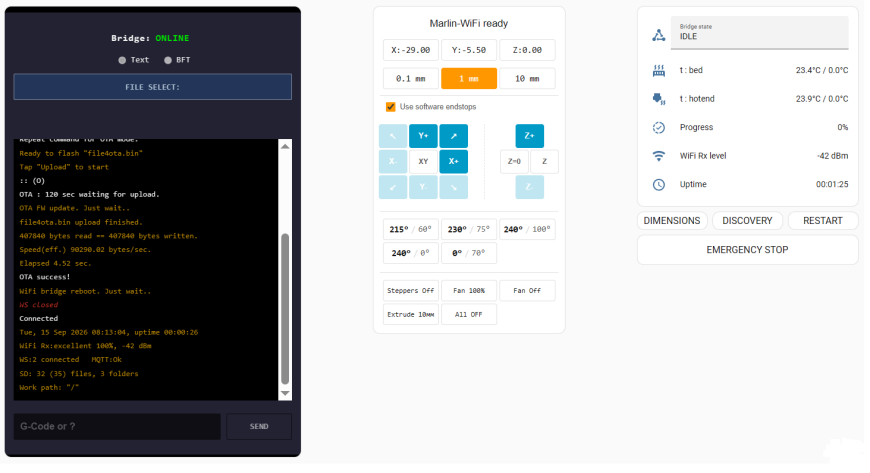Jog diagonally down-right arrow button
This screenshot has width=870, height=473.
point(454,187)
